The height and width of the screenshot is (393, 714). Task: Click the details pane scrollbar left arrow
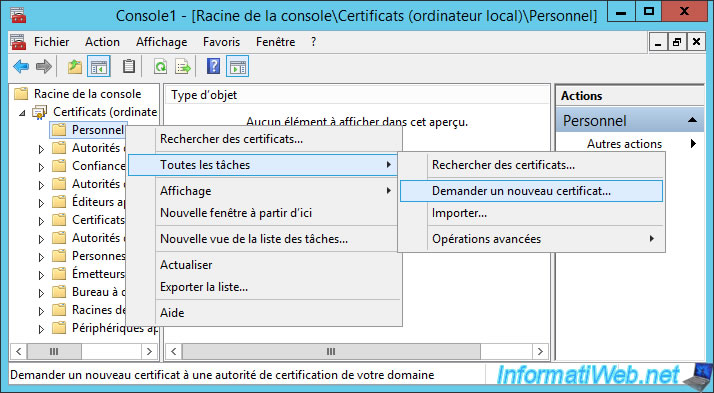[173, 352]
